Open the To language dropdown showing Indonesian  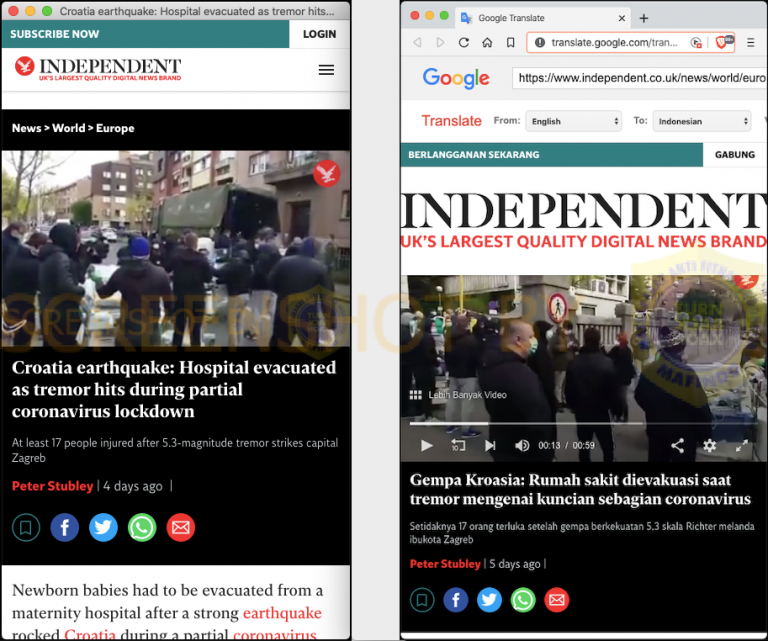[x=701, y=121]
